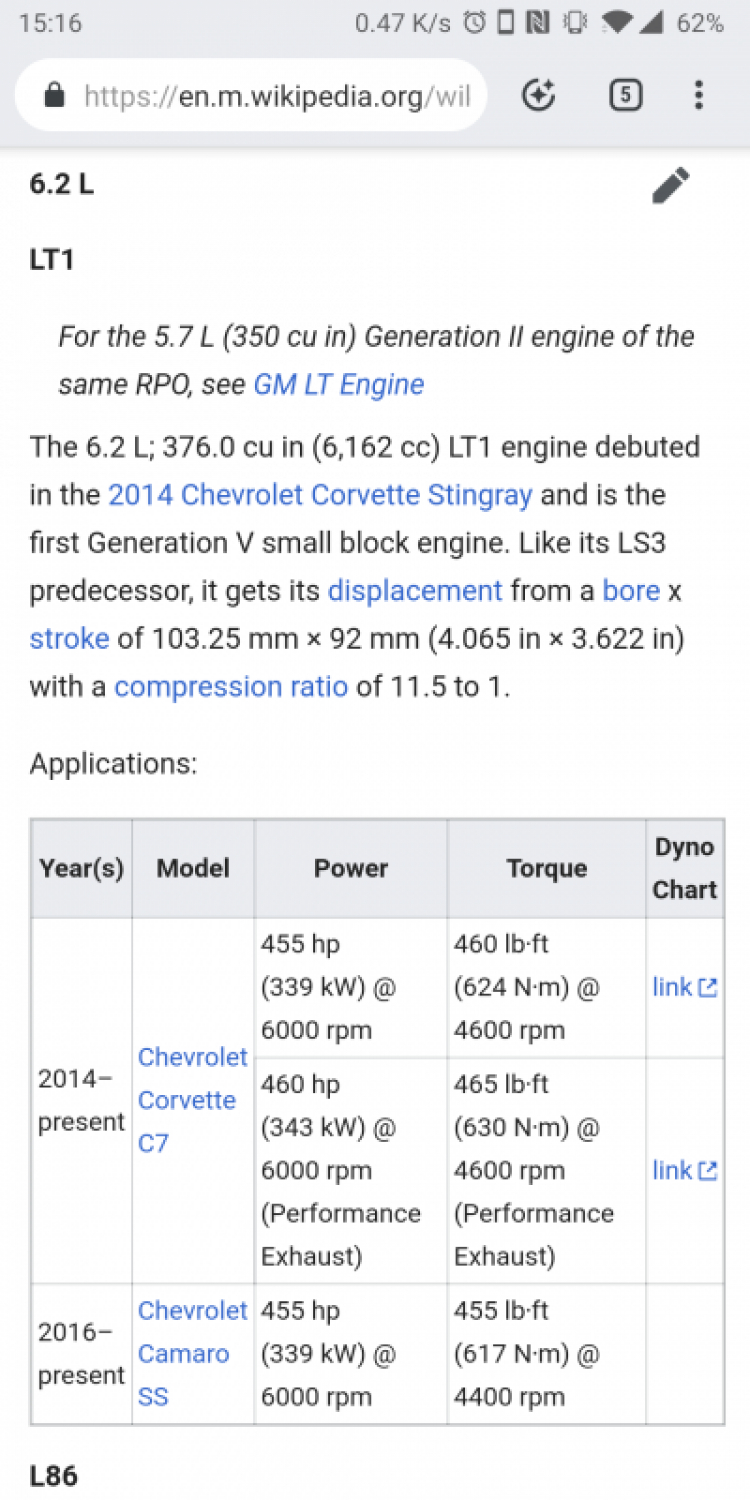Image resolution: width=750 pixels, height=1500 pixels.
Task: Tap the NFC status bar icon
Action: pyautogui.click(x=539, y=23)
